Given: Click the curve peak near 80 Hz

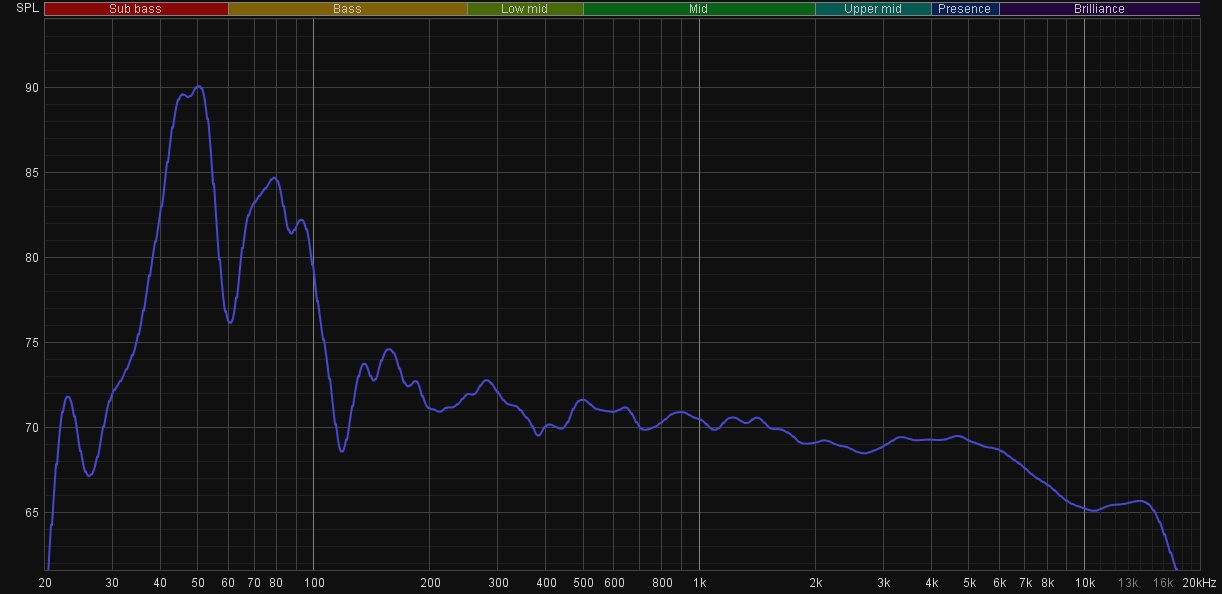Looking at the screenshot, I should pyautogui.click(x=275, y=178).
